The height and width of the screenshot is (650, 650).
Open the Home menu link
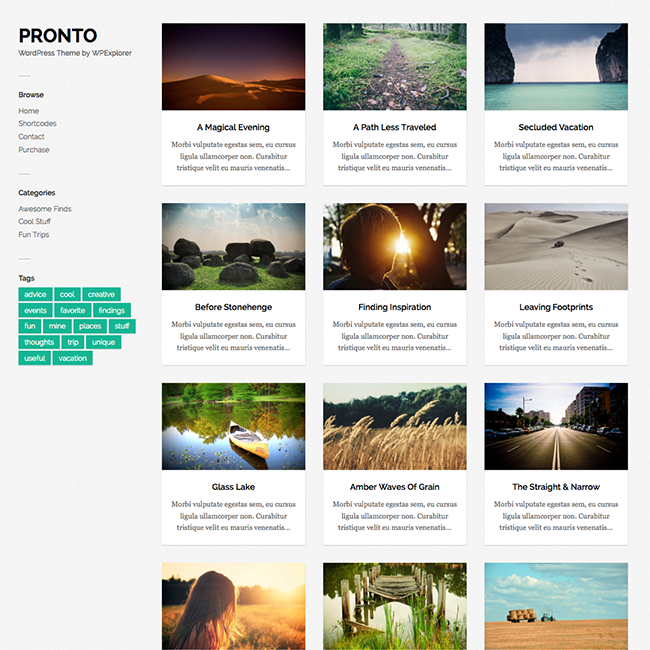click(29, 111)
